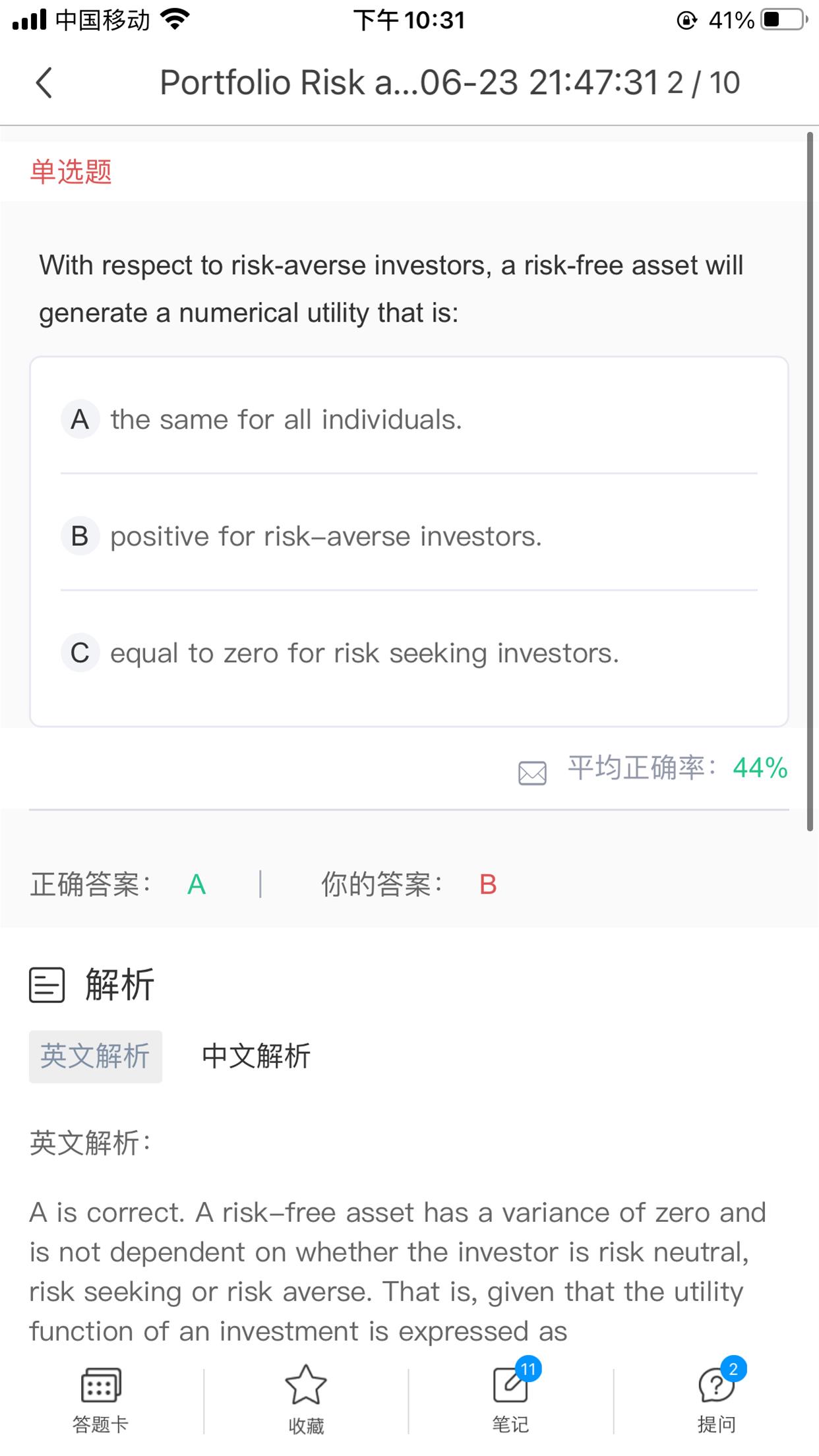Switch to 英文解析 tab
The height and width of the screenshot is (1456, 819).
click(96, 1056)
